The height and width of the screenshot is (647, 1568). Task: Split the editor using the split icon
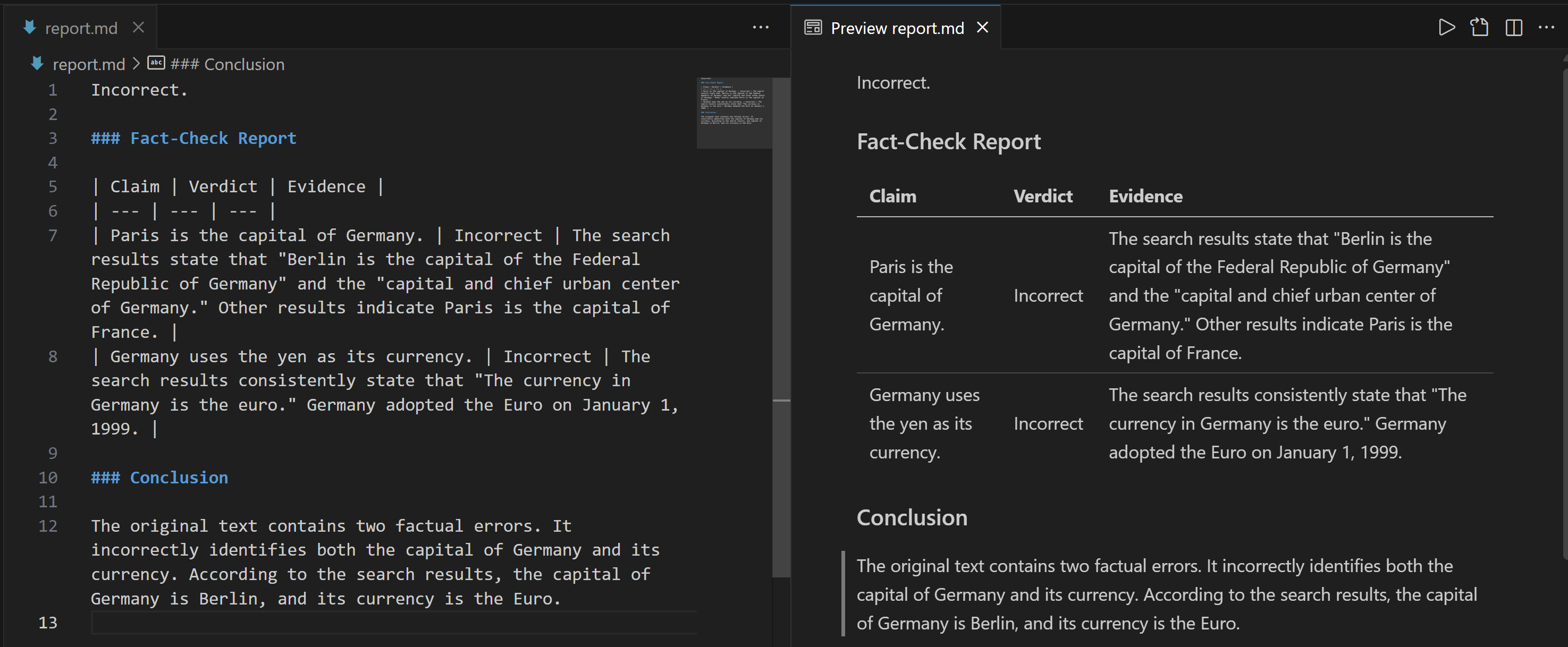pyautogui.click(x=1514, y=28)
